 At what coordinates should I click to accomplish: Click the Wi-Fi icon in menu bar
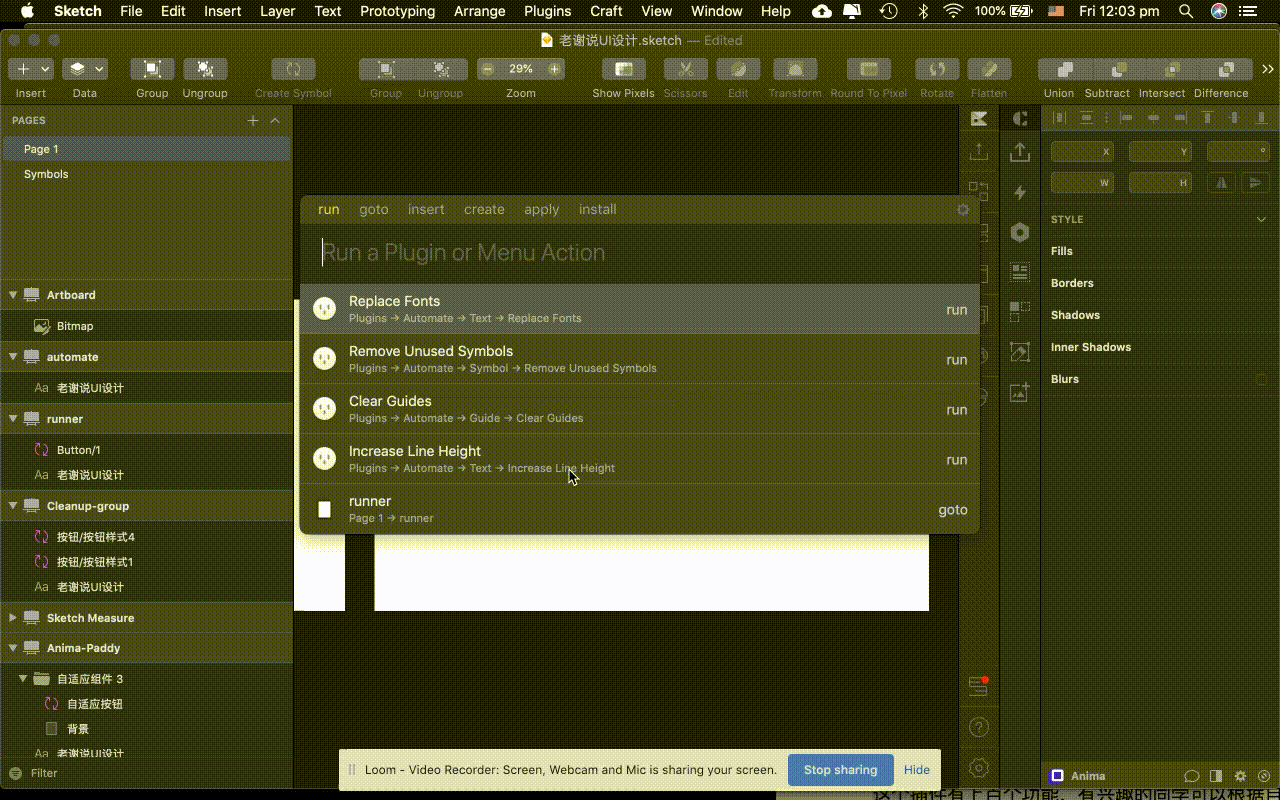click(953, 11)
